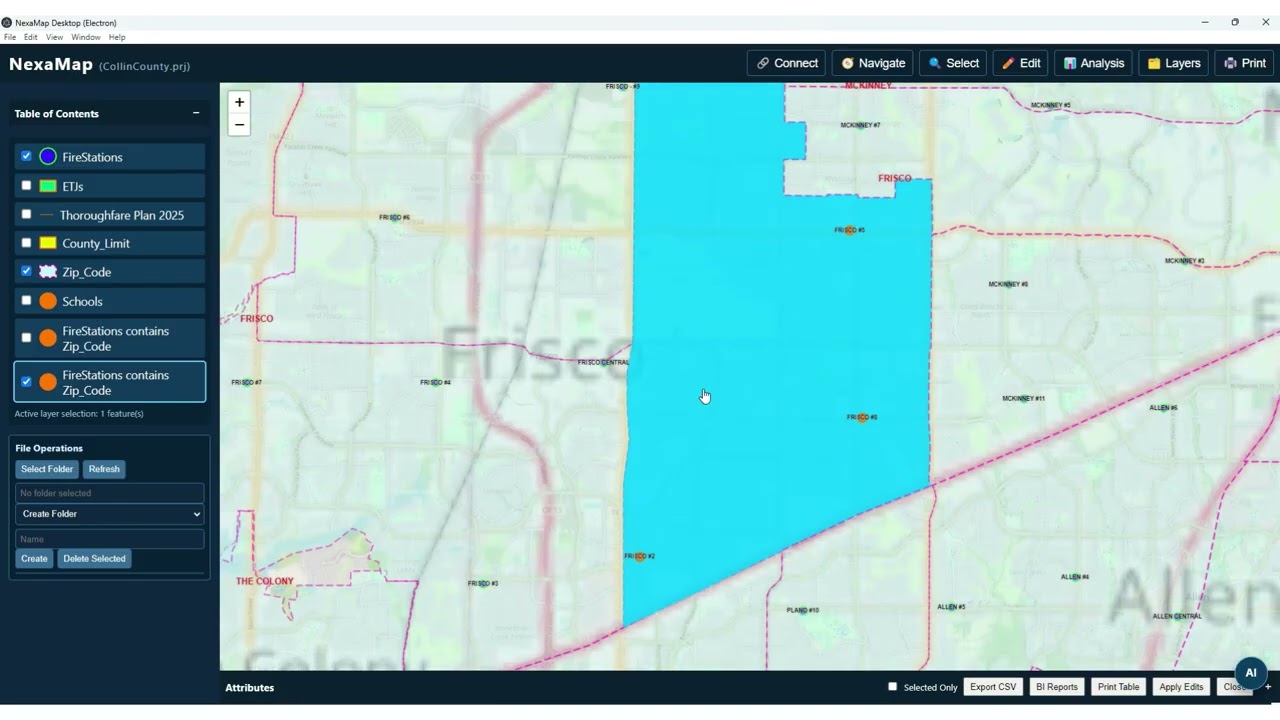
Task: Click the Create button
Action: point(34,559)
